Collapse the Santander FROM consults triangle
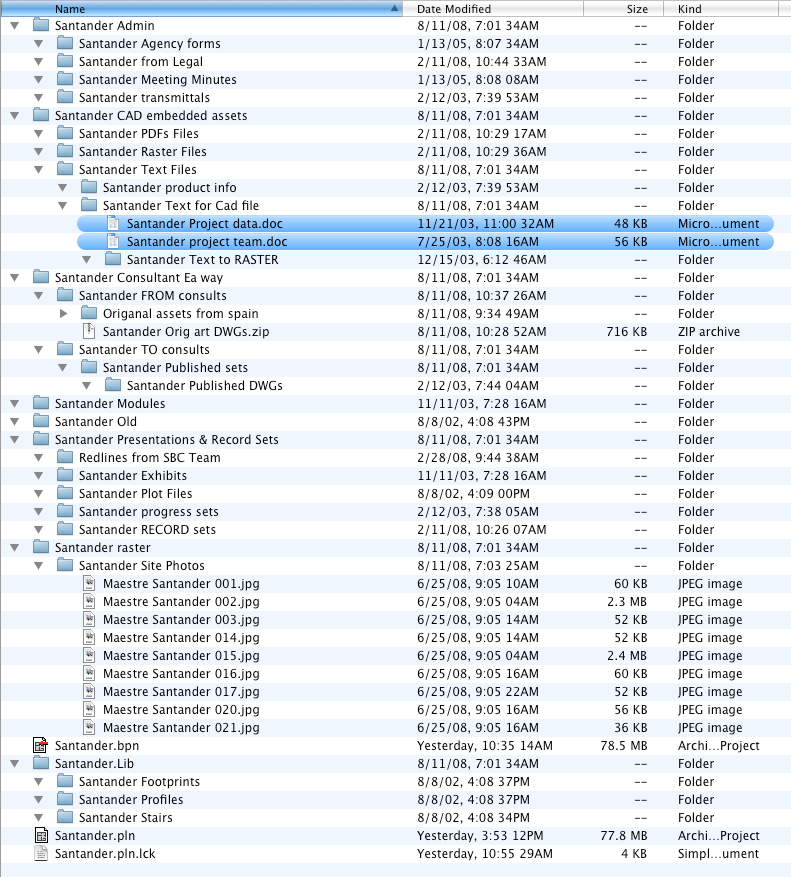791x877 pixels. pyautogui.click(x=39, y=295)
